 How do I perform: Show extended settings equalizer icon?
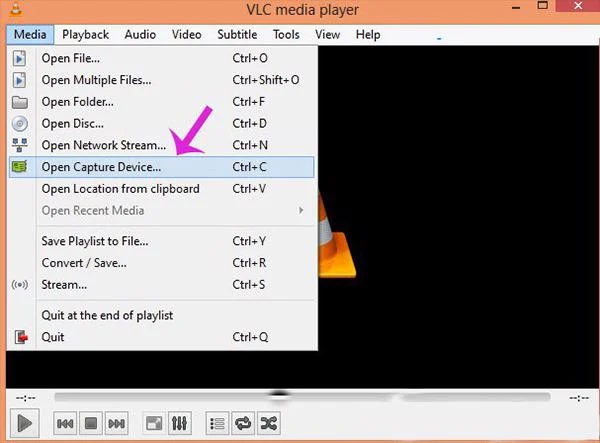pyautogui.click(x=179, y=423)
